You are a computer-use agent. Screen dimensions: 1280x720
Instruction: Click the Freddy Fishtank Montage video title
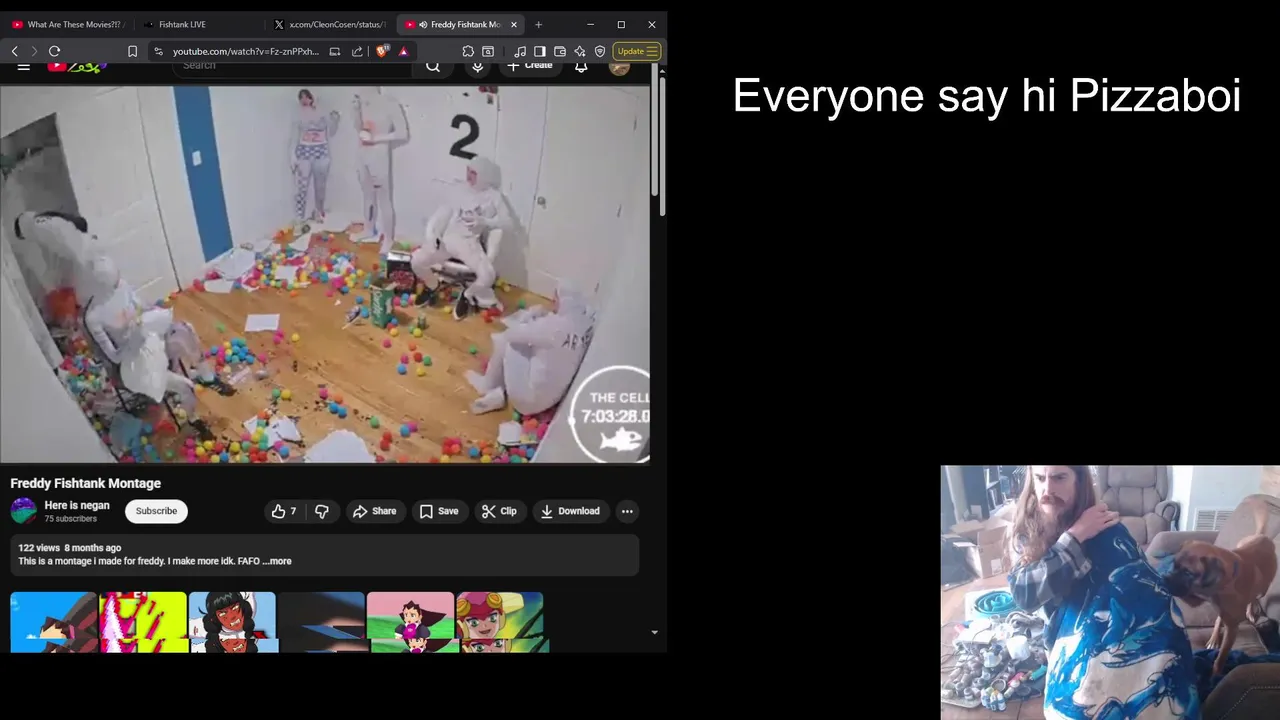point(85,483)
